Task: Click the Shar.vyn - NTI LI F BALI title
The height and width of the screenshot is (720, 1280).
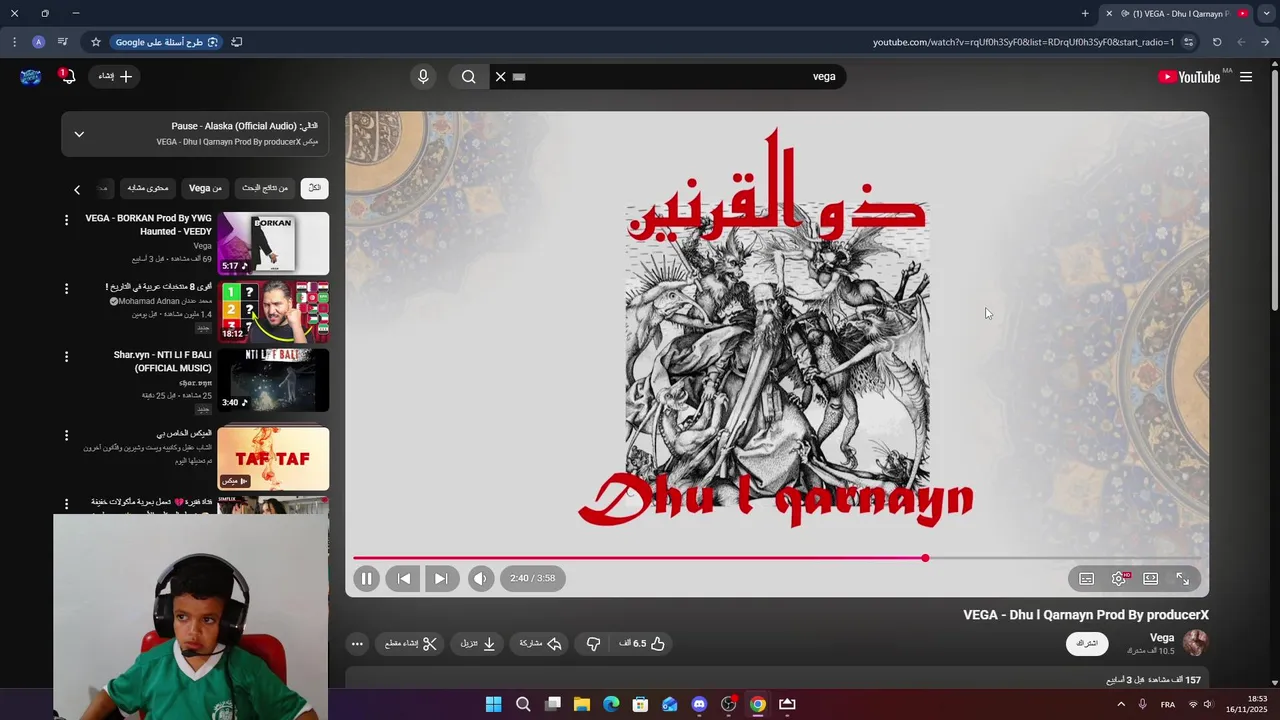Action: coord(163,361)
